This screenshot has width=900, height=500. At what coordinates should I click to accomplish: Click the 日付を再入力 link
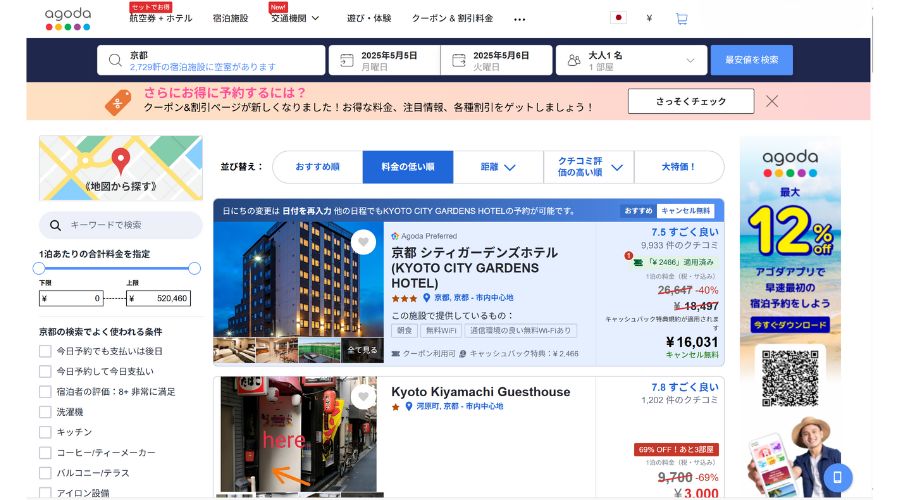[x=307, y=211]
